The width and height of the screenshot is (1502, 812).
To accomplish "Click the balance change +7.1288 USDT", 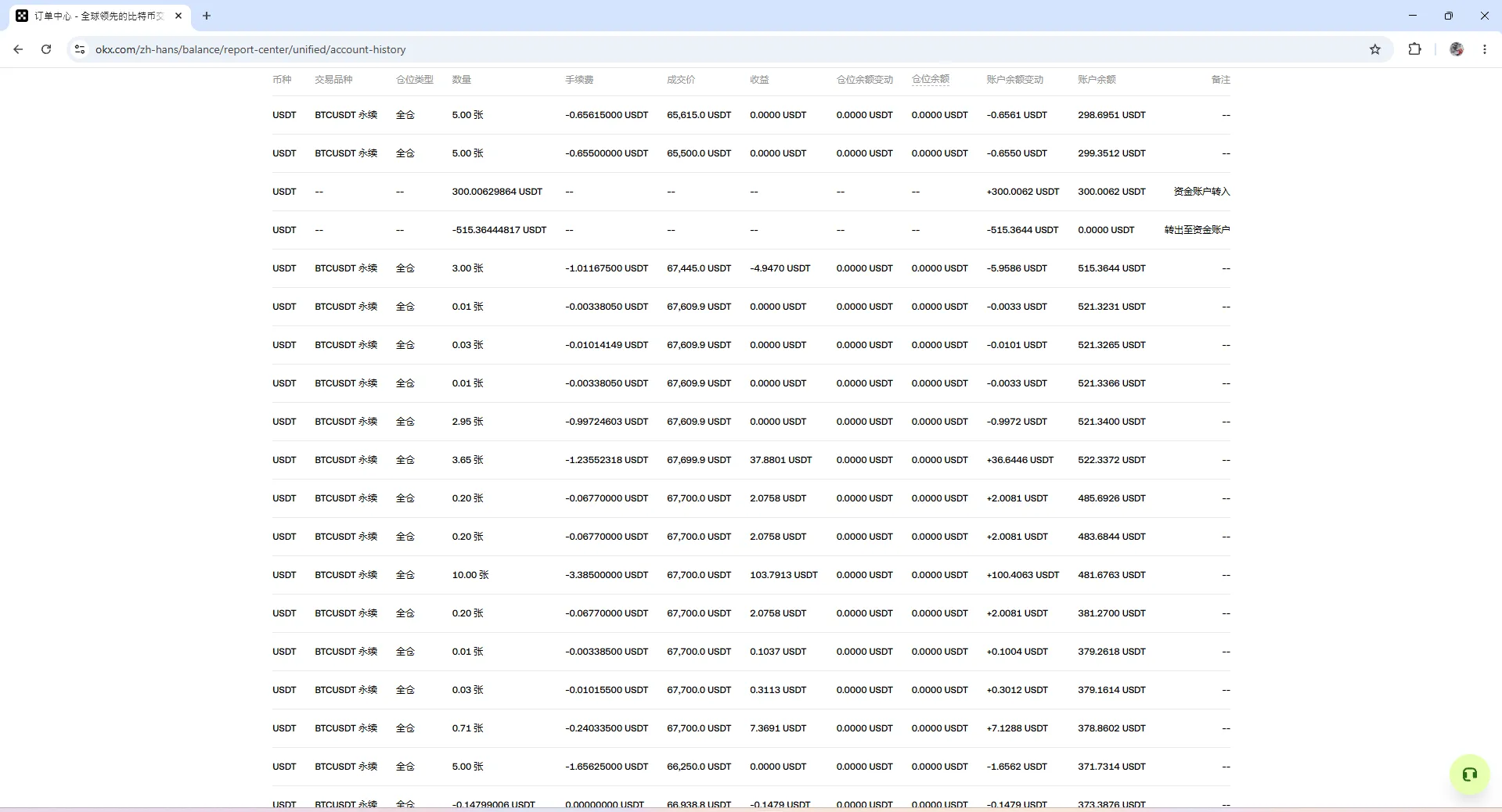I will coord(1018,728).
